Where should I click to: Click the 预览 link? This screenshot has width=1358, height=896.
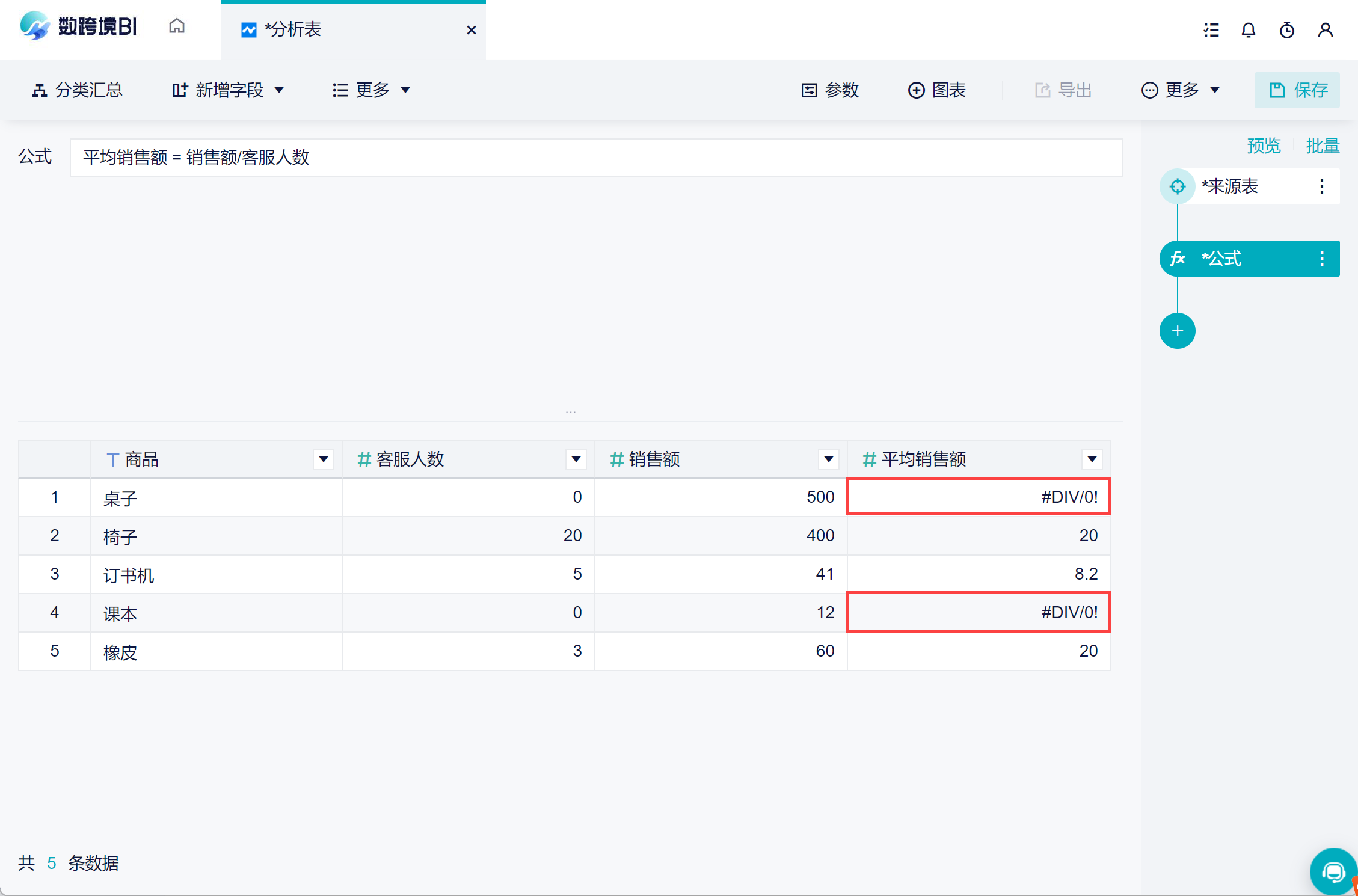[x=1264, y=146]
